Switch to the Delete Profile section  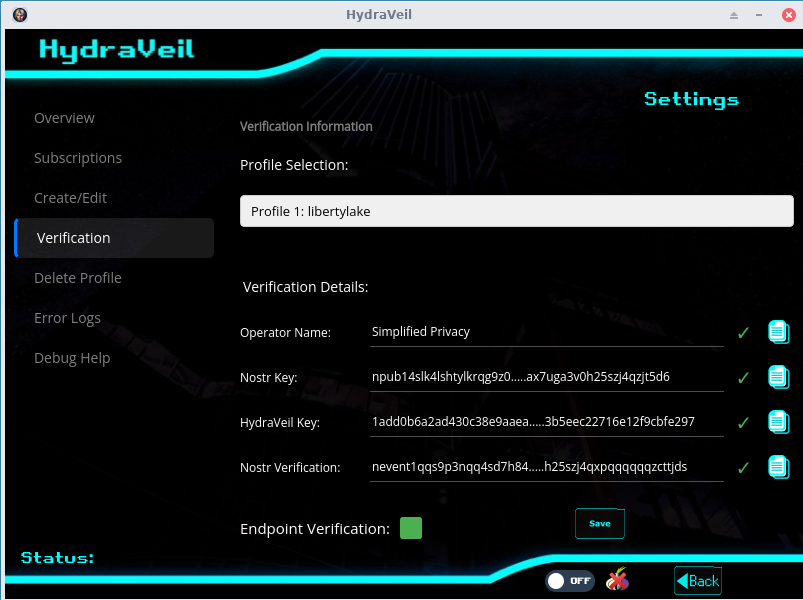coord(78,278)
